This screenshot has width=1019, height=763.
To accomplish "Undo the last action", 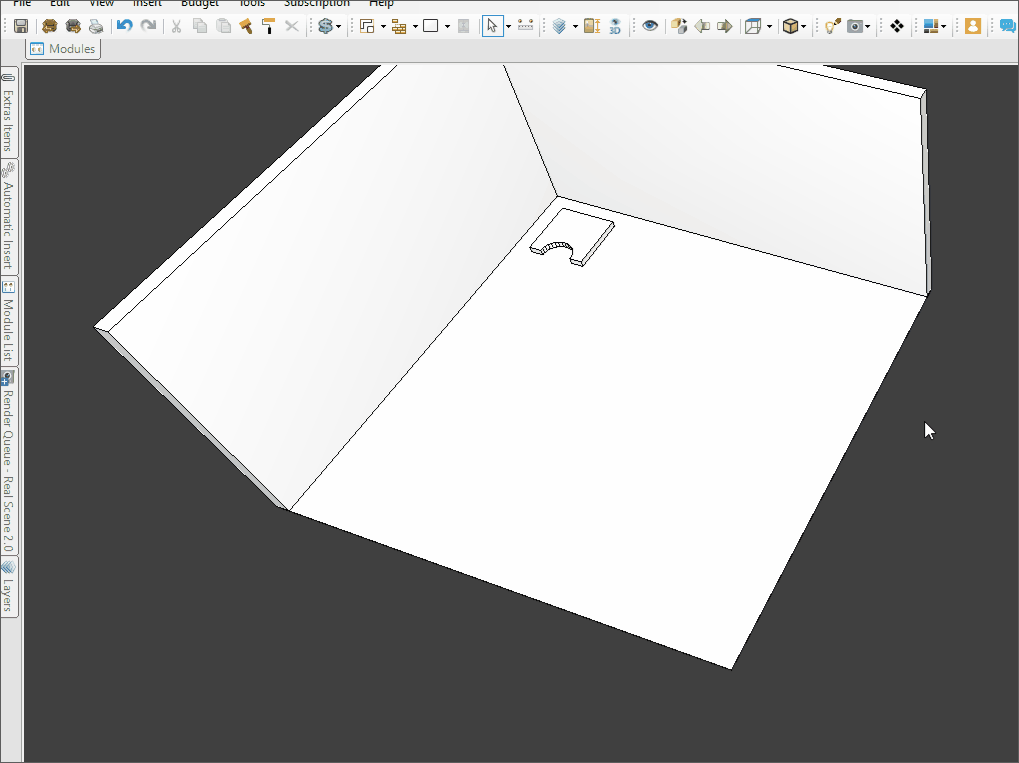I will 125,26.
